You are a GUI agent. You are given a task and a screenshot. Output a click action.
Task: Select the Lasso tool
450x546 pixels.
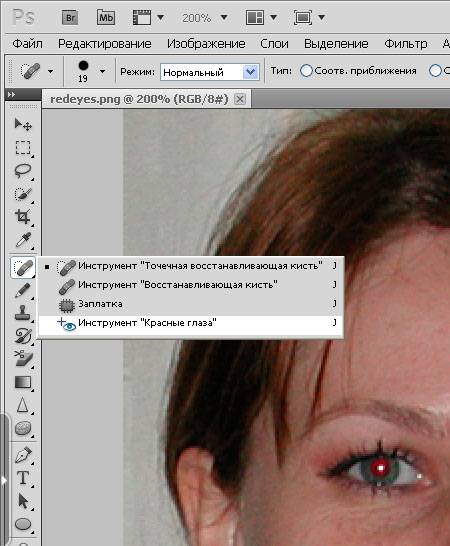(x=23, y=171)
